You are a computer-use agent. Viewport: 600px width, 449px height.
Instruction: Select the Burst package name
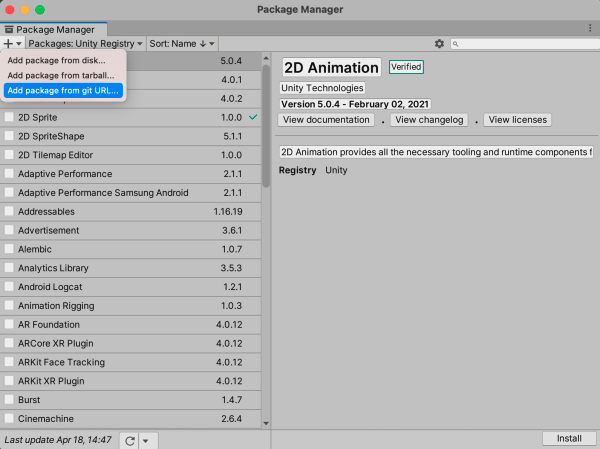tap(29, 400)
